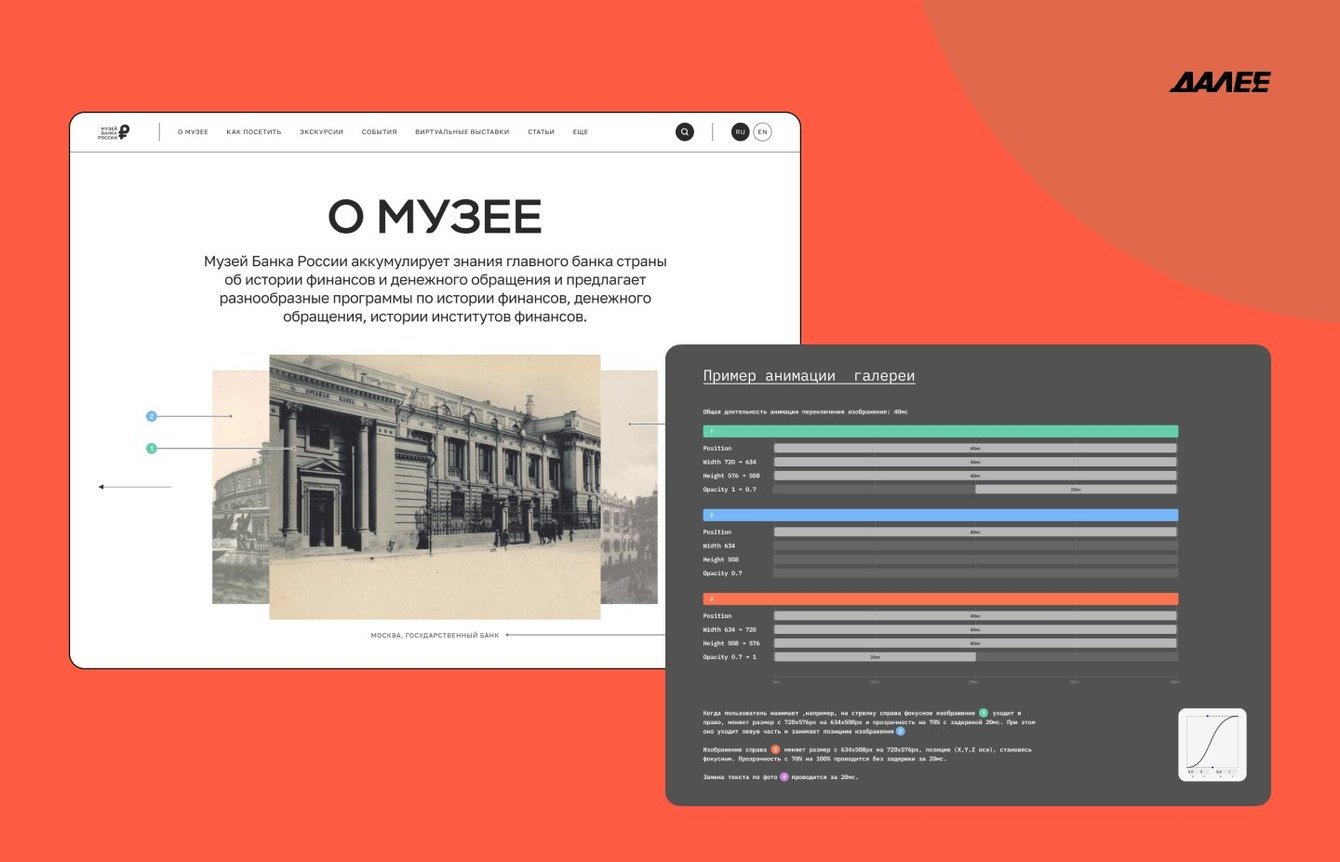This screenshot has width=1340, height=862.
Task: Click the label Width 720 → 634
Action: tap(731, 462)
